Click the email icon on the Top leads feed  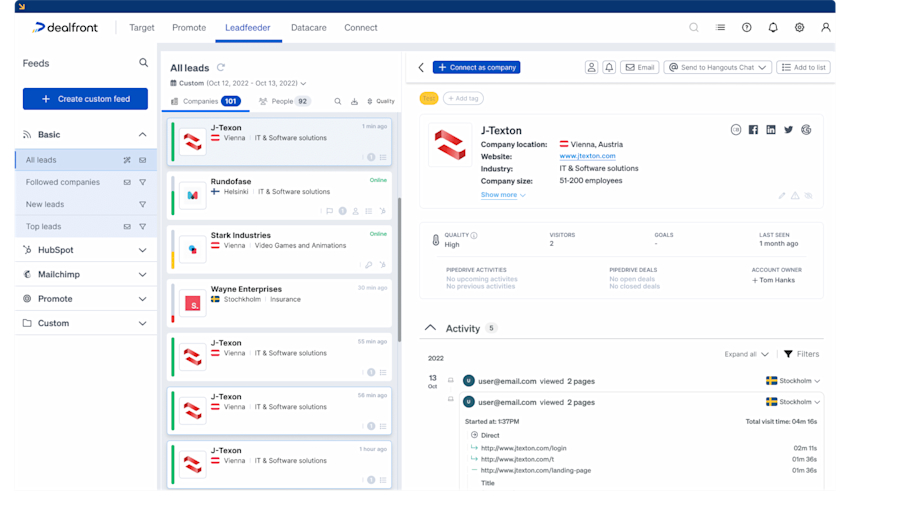click(x=127, y=227)
